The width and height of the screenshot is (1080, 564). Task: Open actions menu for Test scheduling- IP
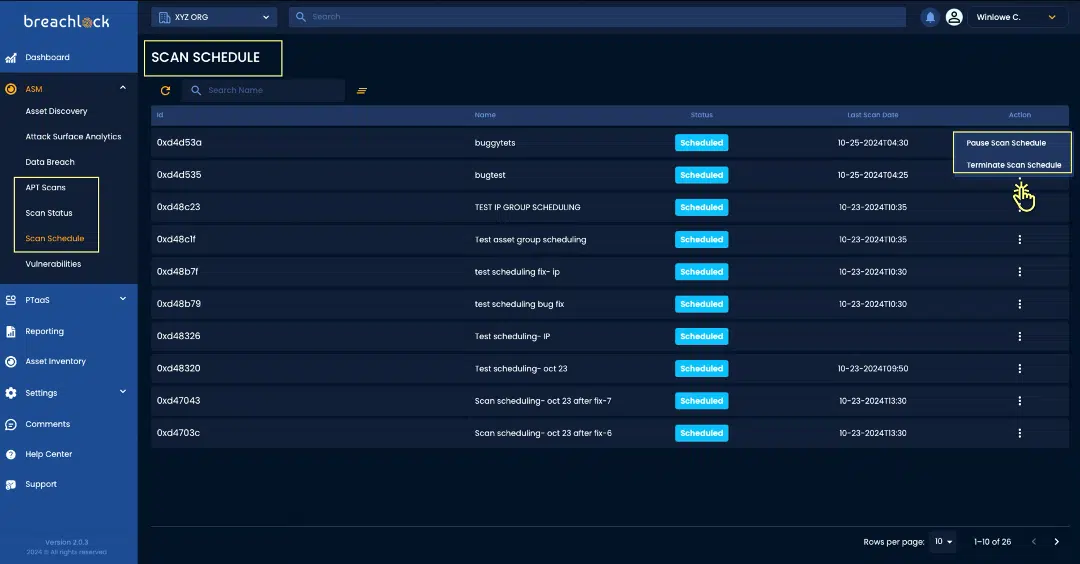pyautogui.click(x=1020, y=336)
